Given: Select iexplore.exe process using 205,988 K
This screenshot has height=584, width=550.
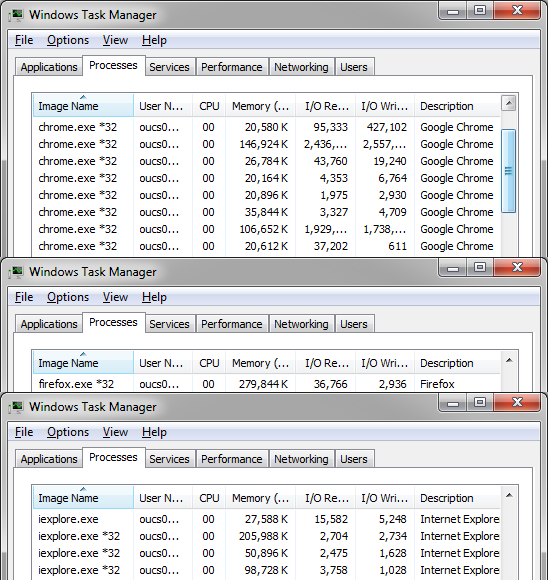Looking at the screenshot, I should click(267, 536).
